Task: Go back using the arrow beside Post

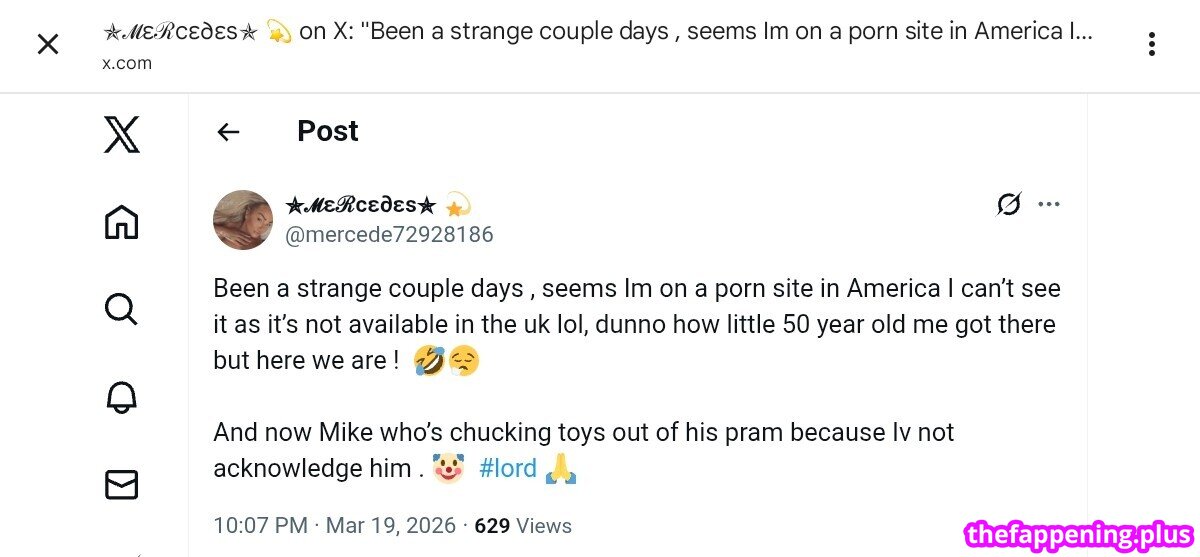Action: click(229, 132)
